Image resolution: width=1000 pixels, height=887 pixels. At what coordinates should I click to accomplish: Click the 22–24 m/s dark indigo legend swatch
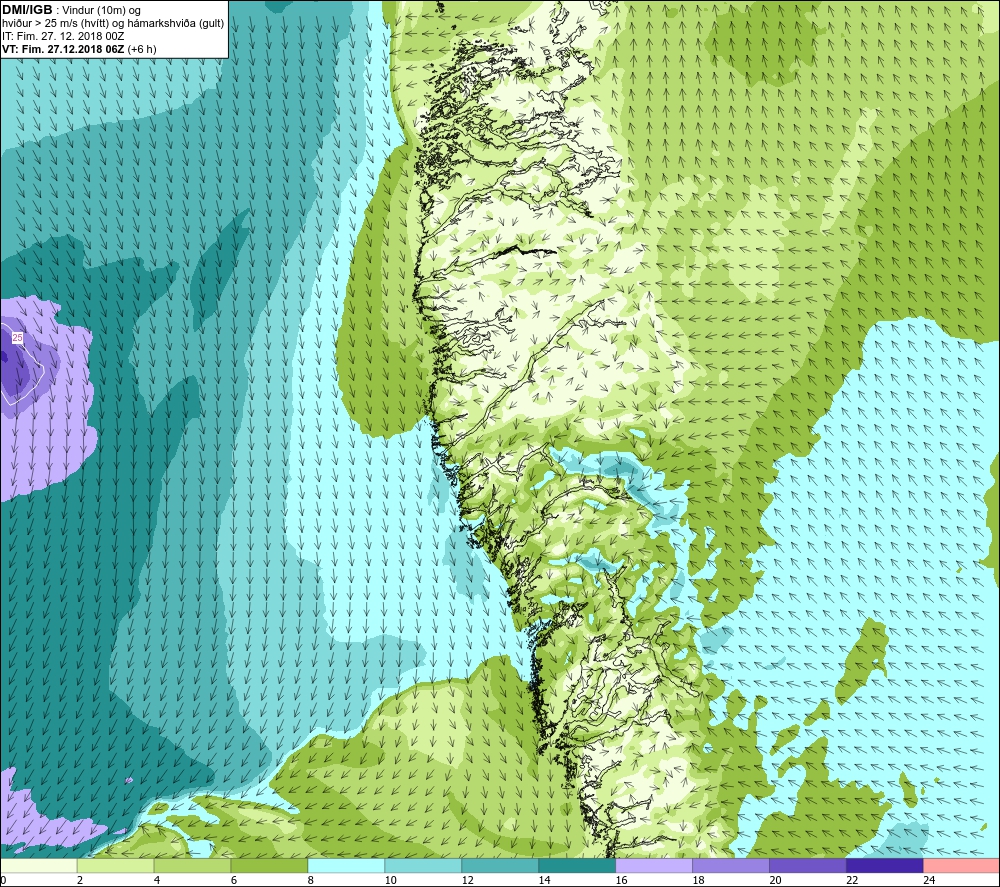[885, 865]
